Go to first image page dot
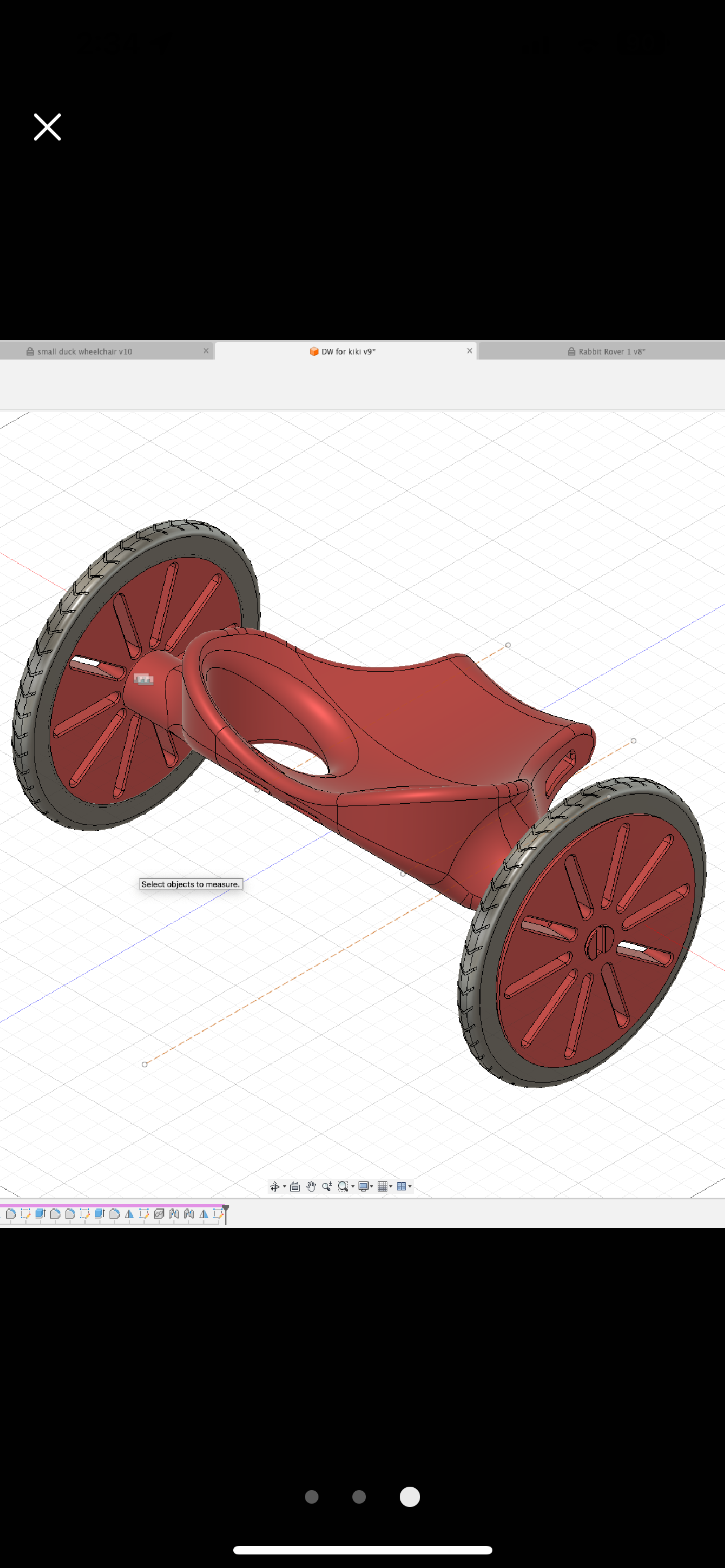The image size is (725, 1568). 312,1497
